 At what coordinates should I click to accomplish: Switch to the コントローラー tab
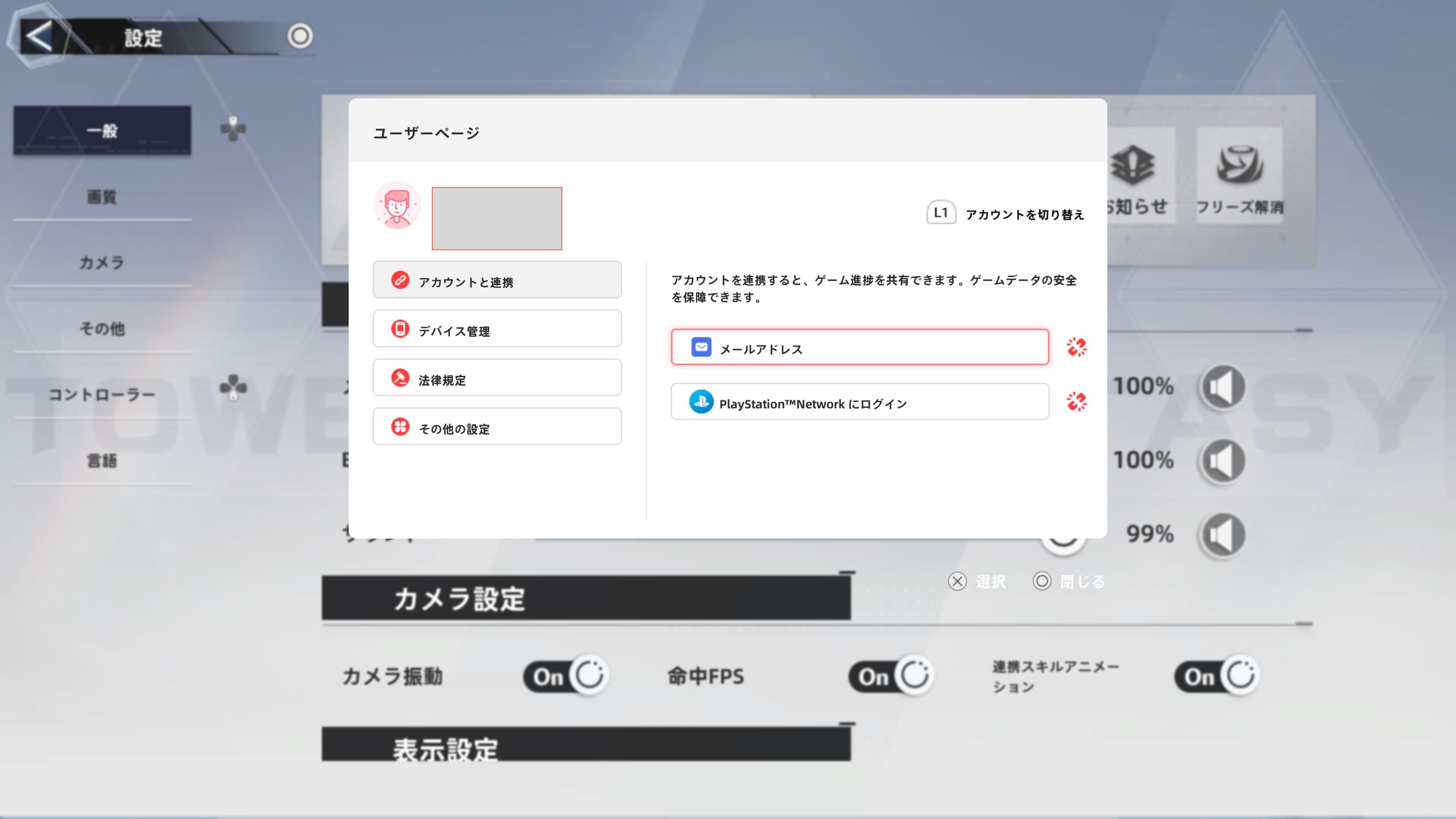click(x=102, y=394)
